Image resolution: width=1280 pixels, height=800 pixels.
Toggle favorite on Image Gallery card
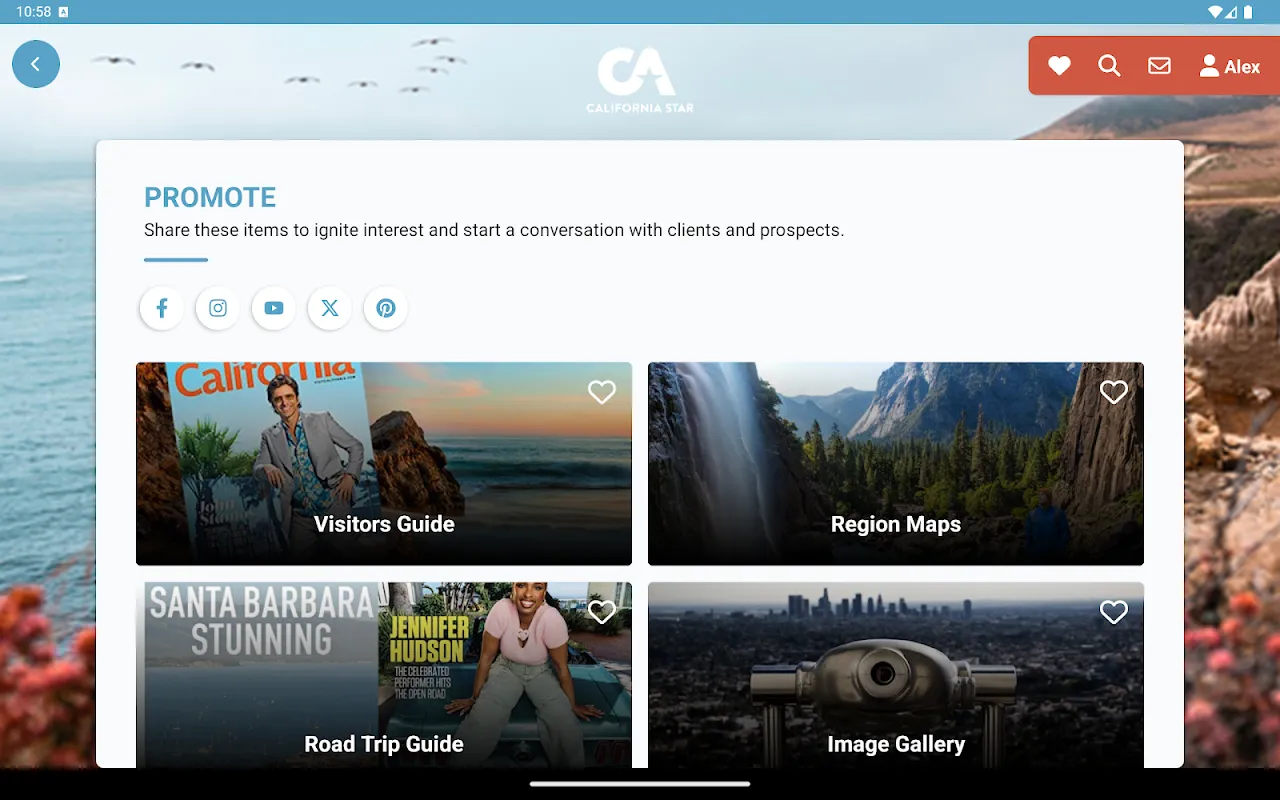click(1113, 612)
